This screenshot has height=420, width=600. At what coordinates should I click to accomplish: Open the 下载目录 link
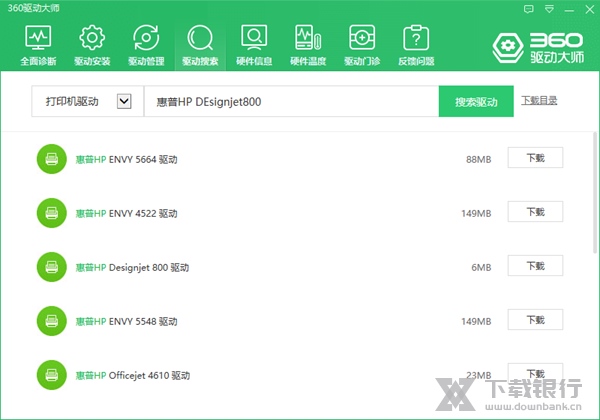(x=540, y=100)
